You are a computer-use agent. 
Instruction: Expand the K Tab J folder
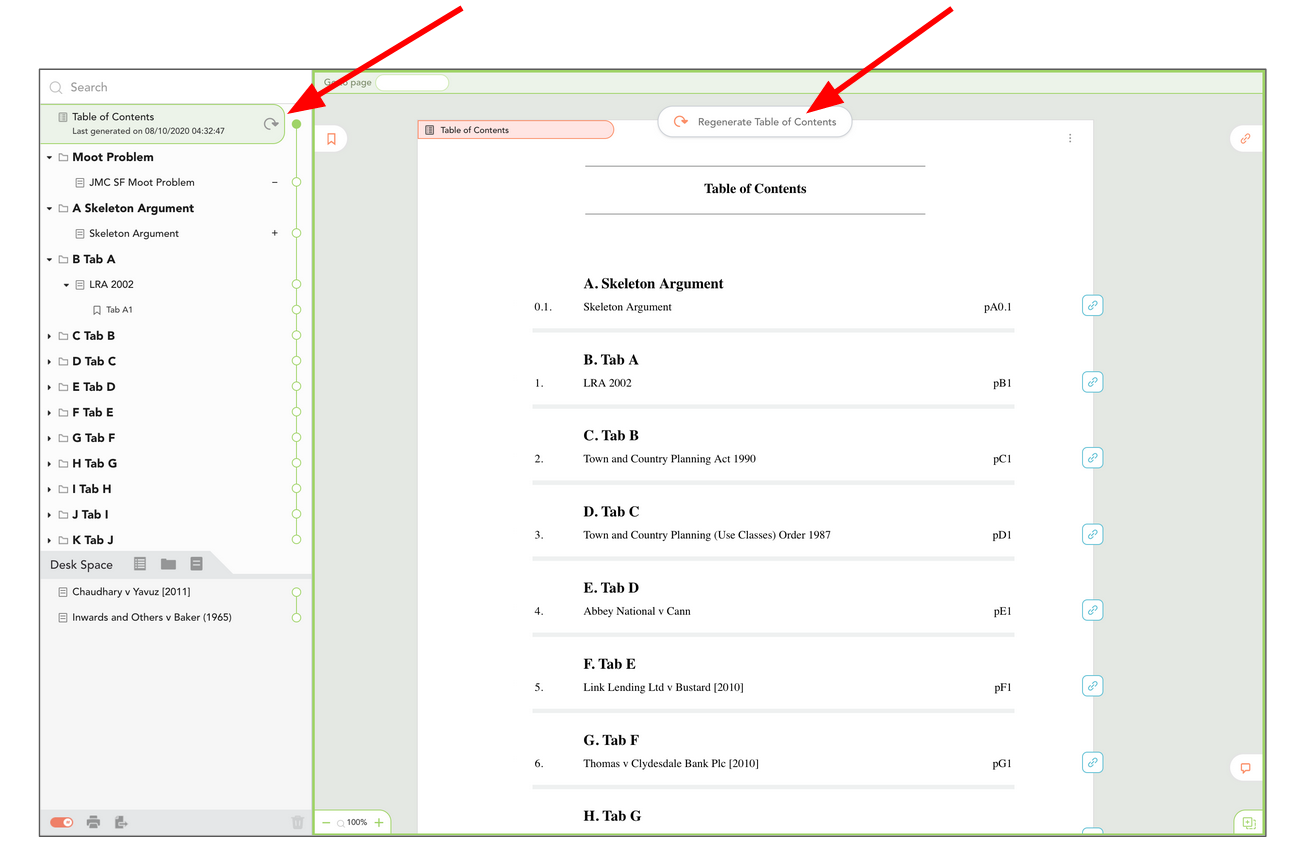click(50, 540)
